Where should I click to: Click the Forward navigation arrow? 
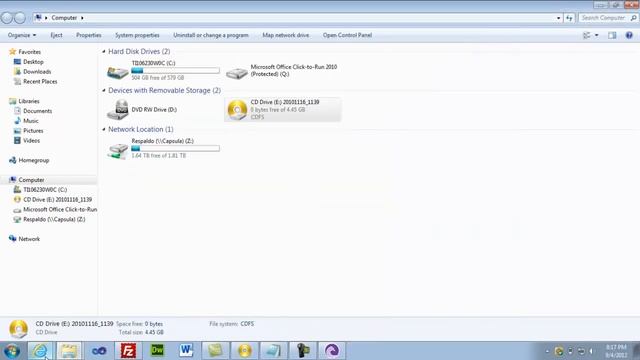[20, 18]
